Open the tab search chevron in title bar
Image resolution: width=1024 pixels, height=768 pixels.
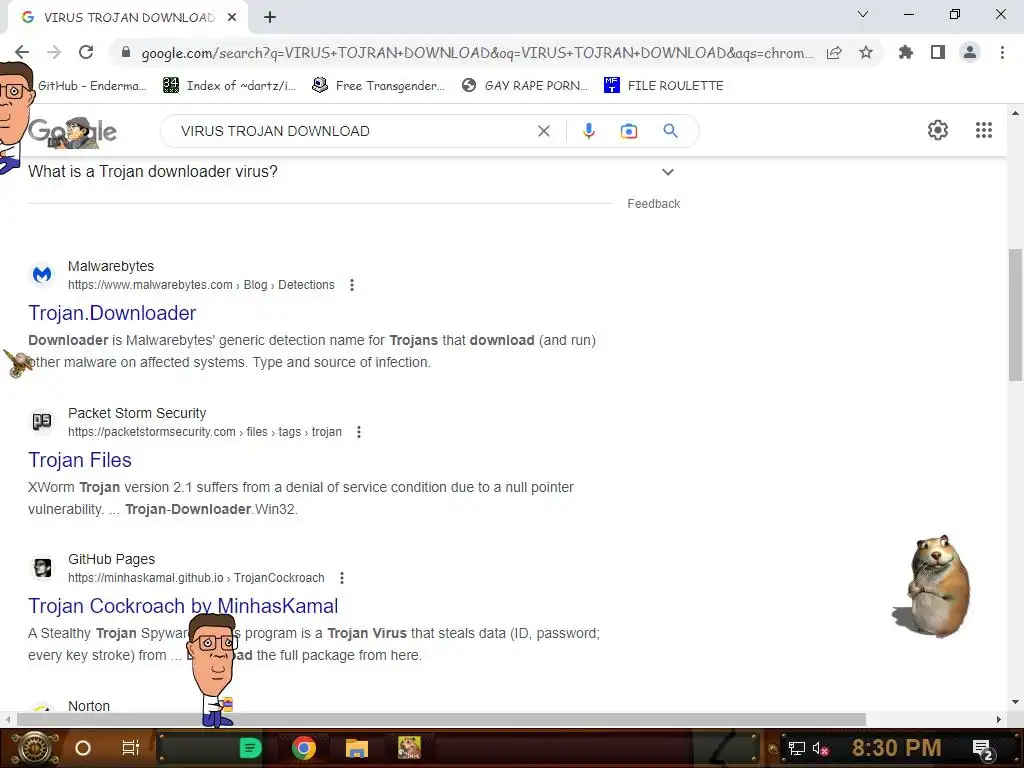pos(863,14)
